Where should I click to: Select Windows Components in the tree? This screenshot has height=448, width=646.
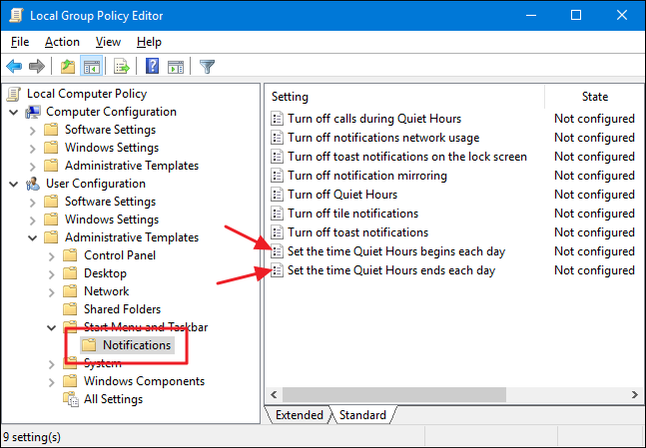[x=144, y=381]
